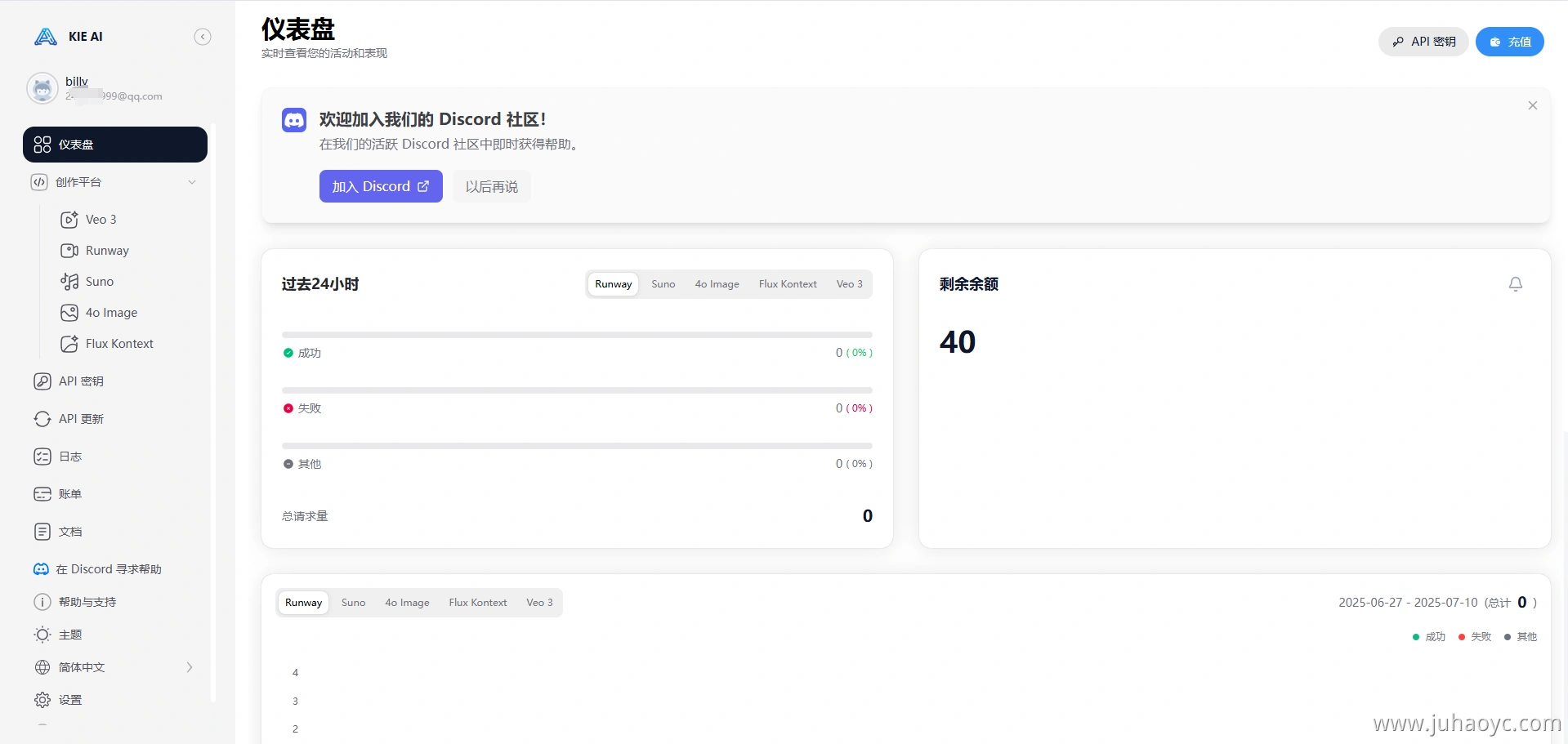Click the API 更新 refresh icon

[x=42, y=419]
